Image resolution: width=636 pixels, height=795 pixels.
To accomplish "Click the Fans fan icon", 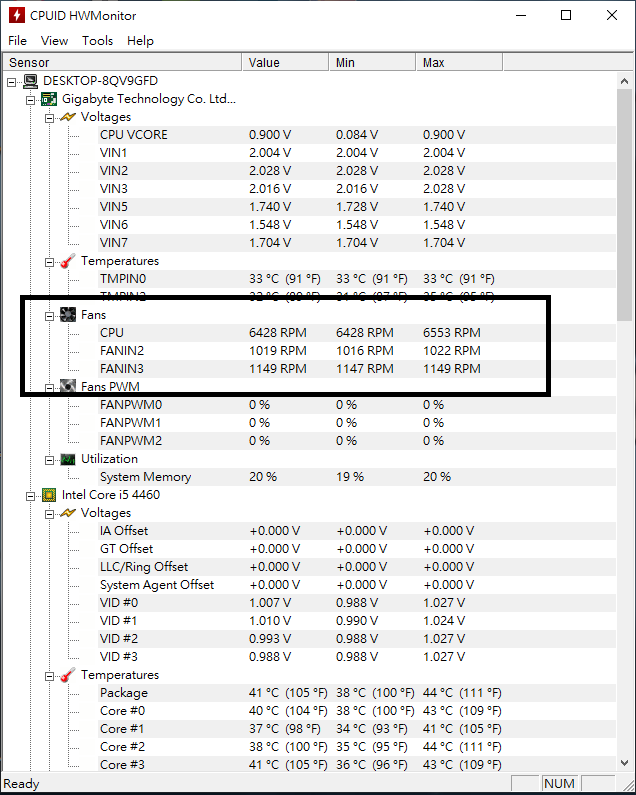I will [x=68, y=315].
